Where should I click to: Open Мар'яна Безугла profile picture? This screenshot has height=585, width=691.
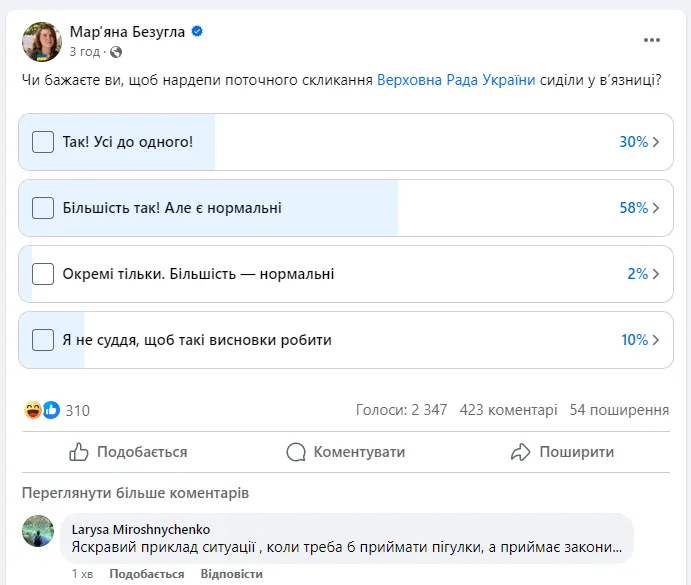coord(42,40)
